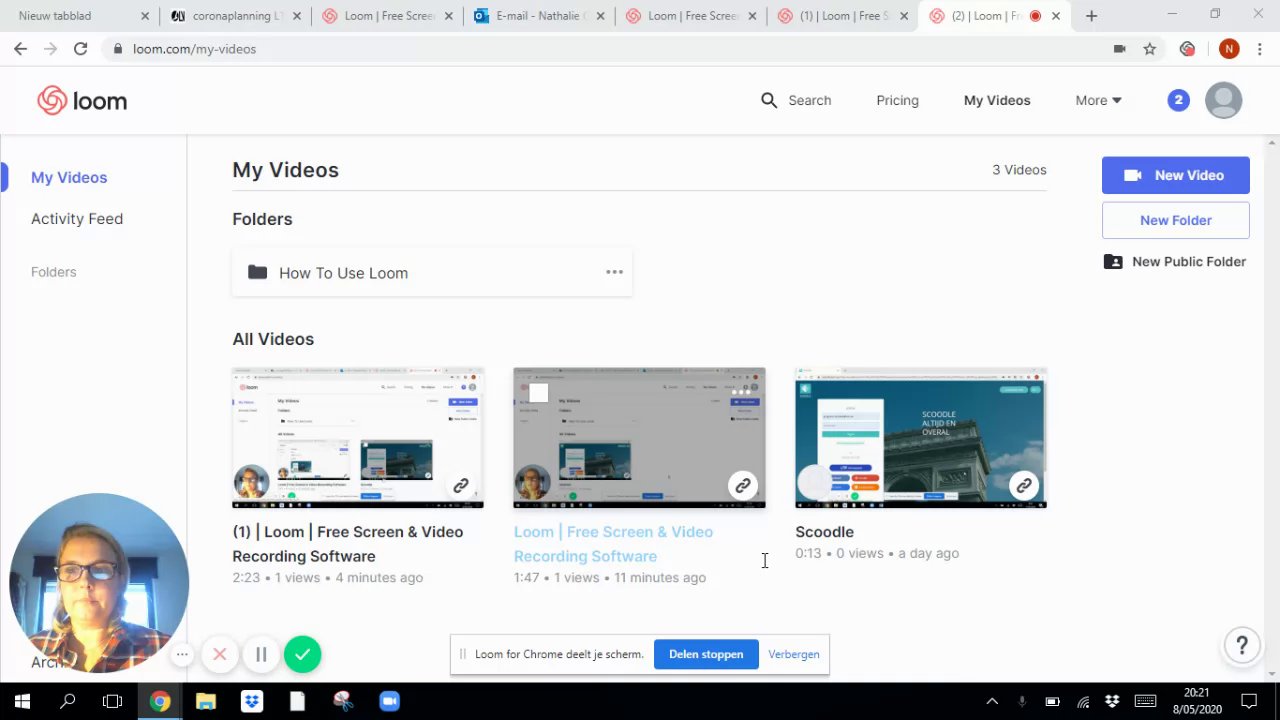Copy link of the 1:47 Loom video
Screen dimensions: 1280x720
tap(742, 486)
